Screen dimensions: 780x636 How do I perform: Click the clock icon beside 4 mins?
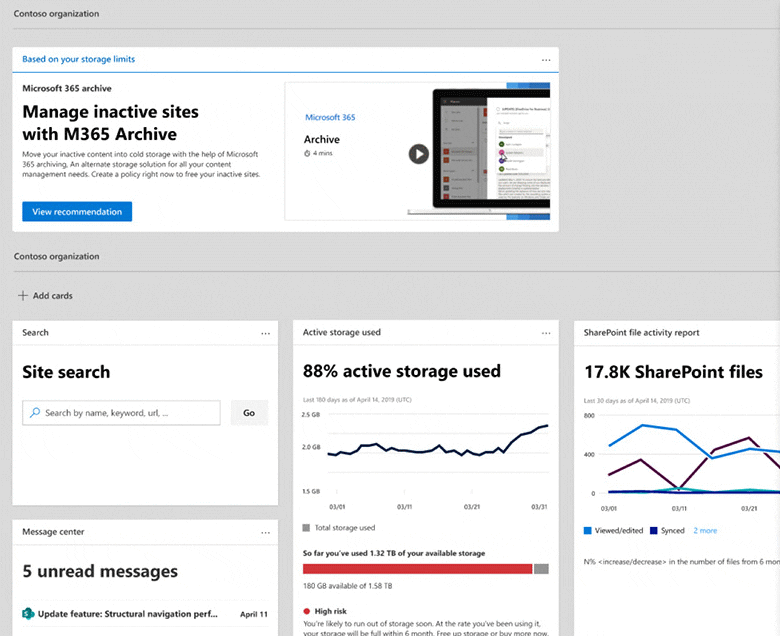coord(307,153)
